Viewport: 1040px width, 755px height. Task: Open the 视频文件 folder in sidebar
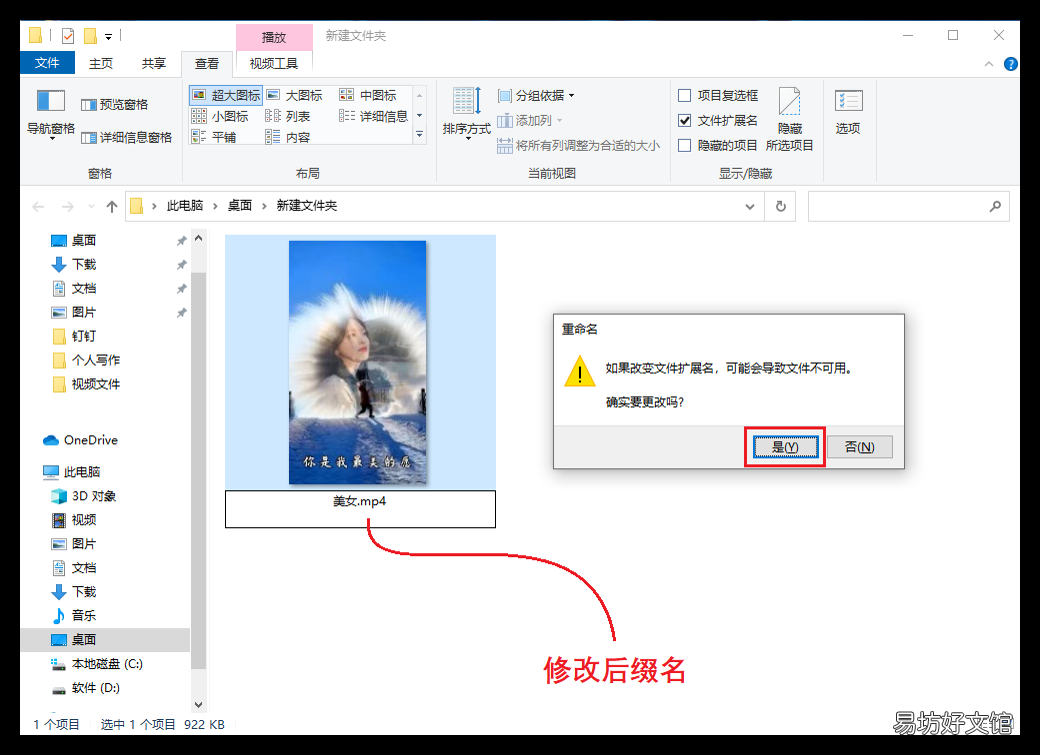click(x=96, y=383)
